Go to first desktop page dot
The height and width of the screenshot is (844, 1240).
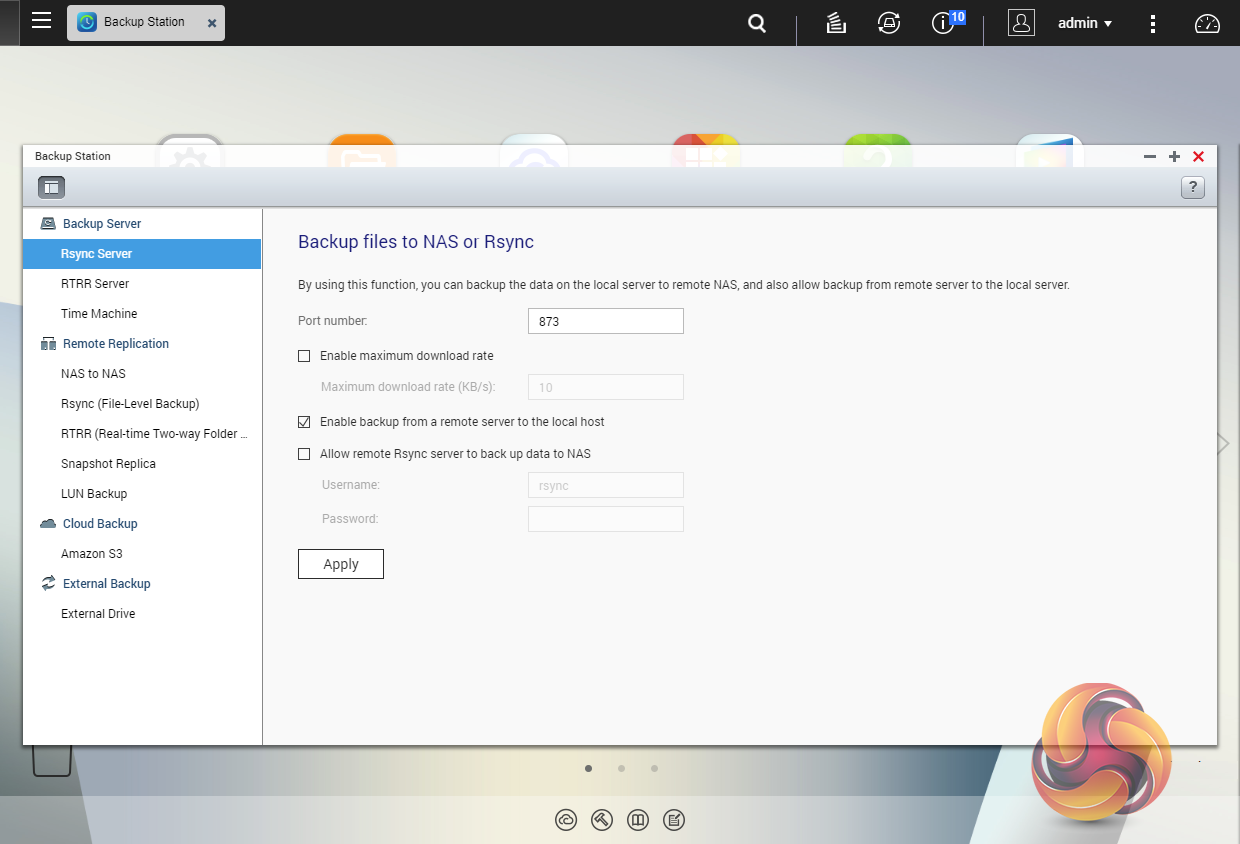[588, 768]
